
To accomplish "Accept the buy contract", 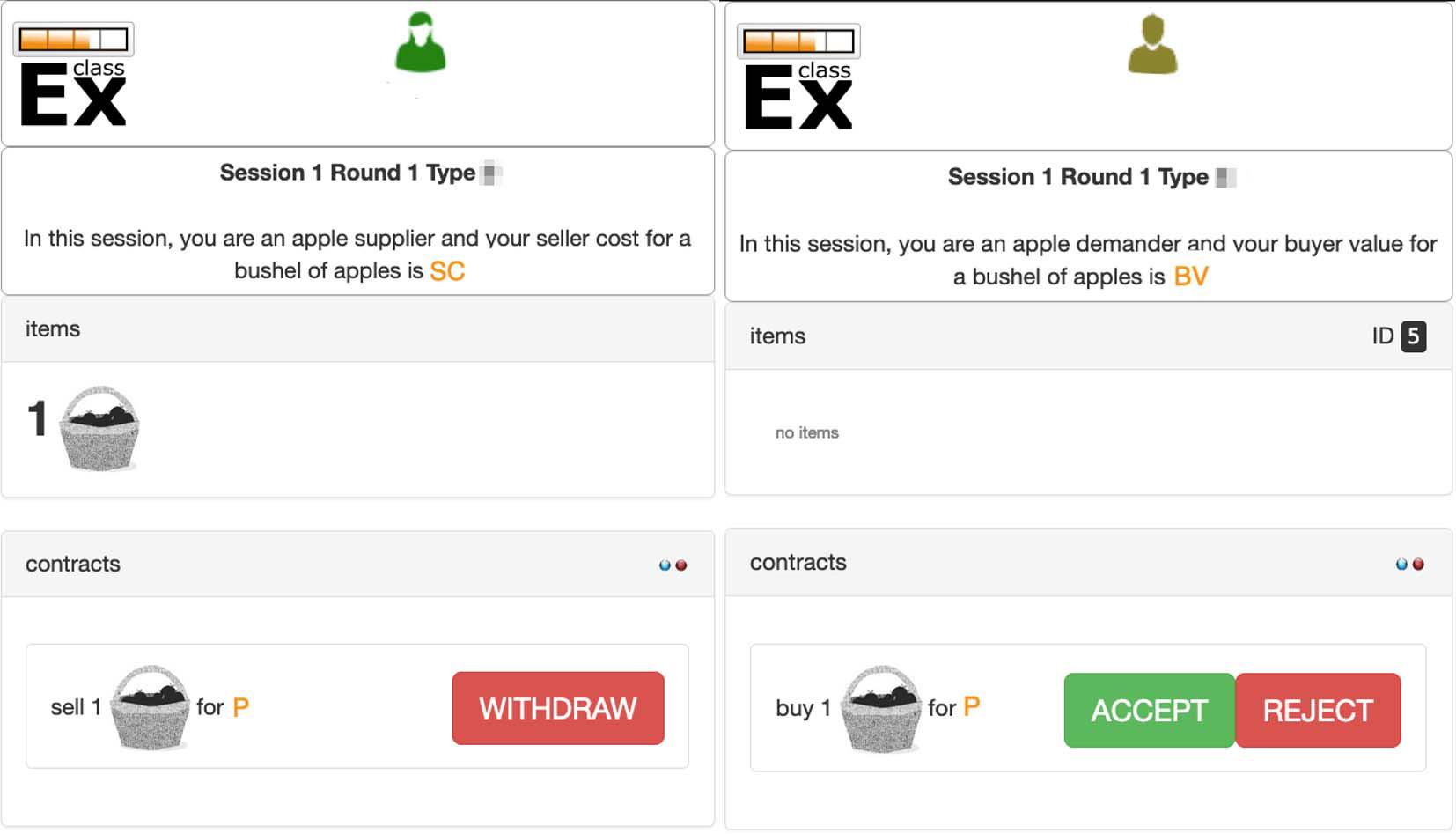I will pos(1149,711).
